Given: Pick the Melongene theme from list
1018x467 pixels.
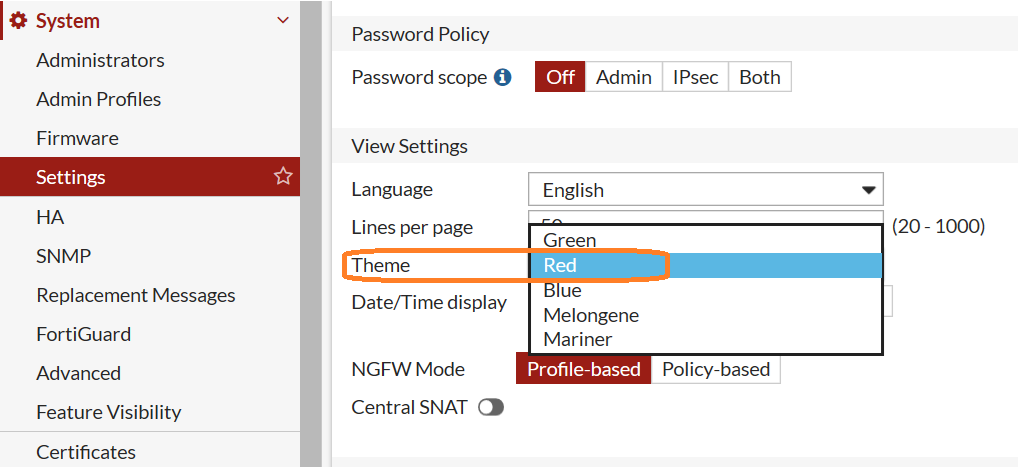Looking at the screenshot, I should click(x=591, y=315).
